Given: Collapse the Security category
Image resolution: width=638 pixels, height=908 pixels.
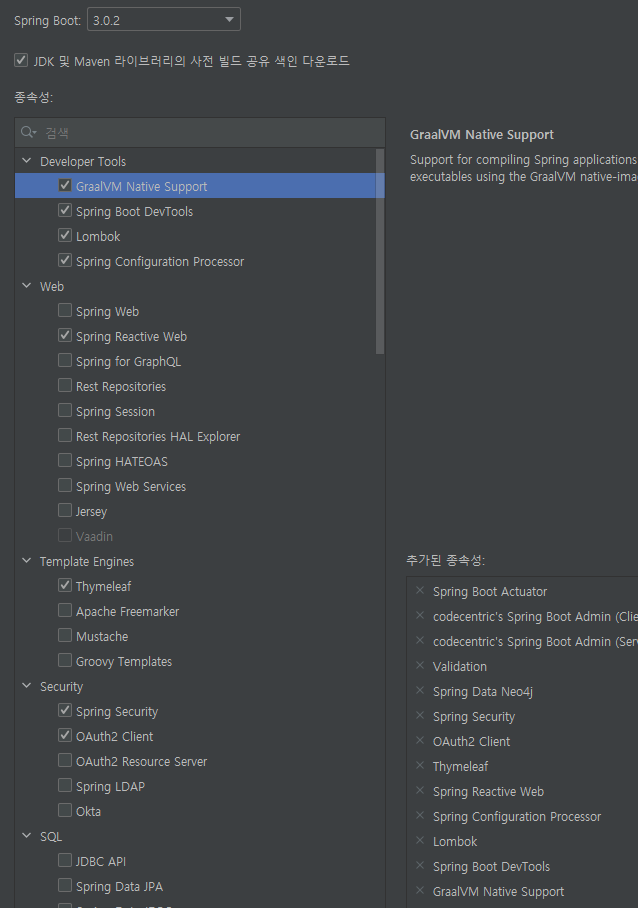Looking at the screenshot, I should (x=27, y=686).
